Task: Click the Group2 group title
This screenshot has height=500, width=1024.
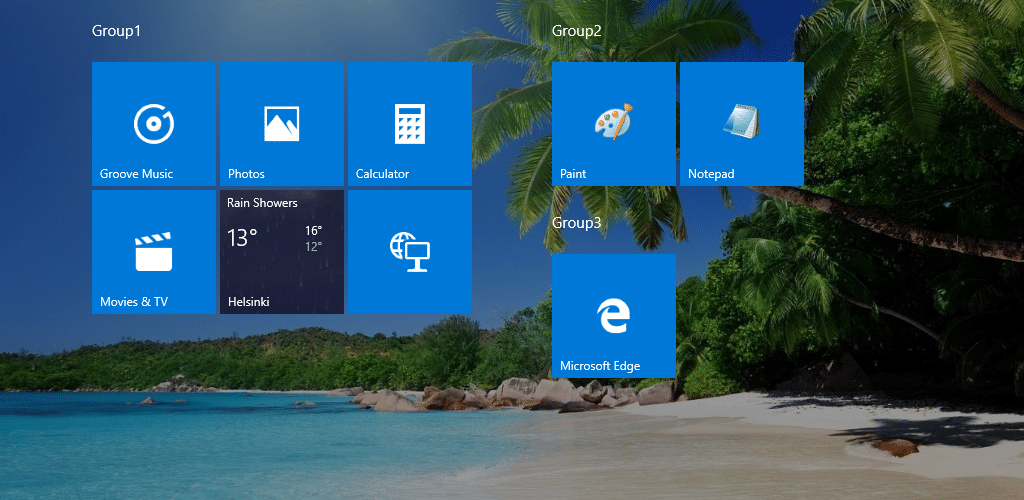Action: pos(576,31)
